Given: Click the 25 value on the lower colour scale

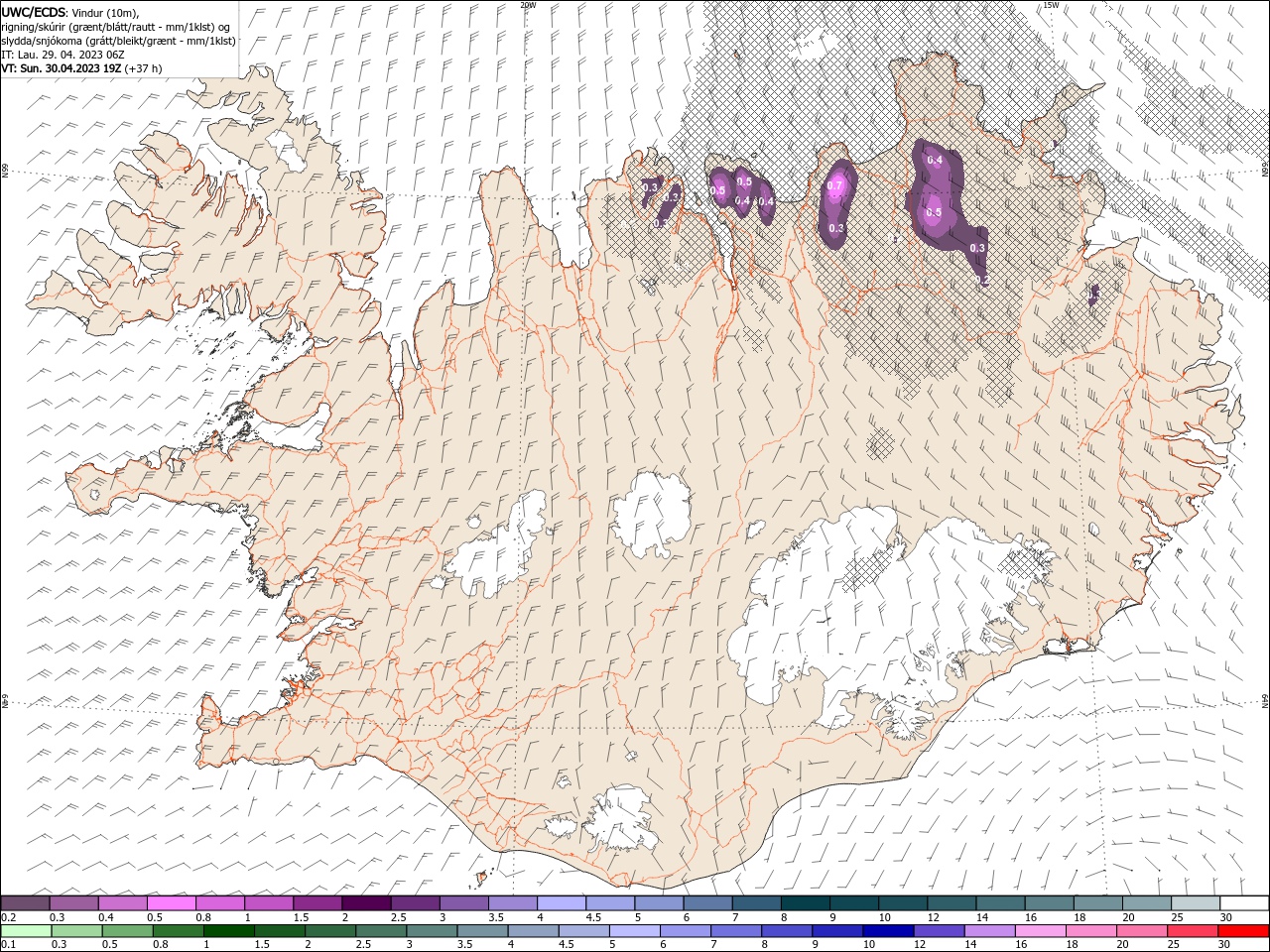Looking at the screenshot, I should click(x=1172, y=945).
